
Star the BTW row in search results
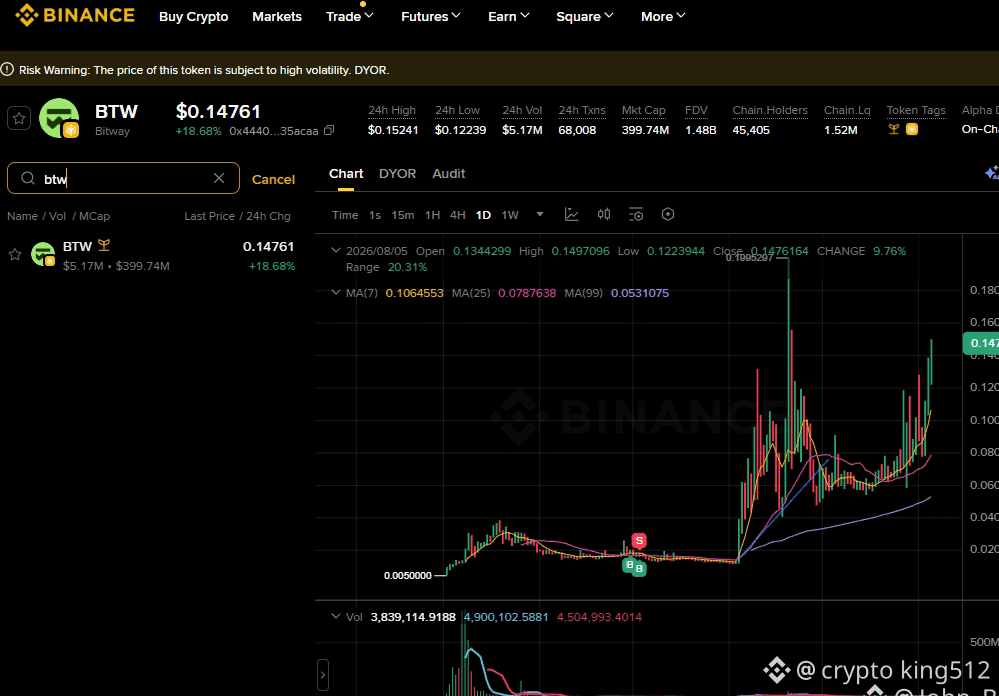15,255
